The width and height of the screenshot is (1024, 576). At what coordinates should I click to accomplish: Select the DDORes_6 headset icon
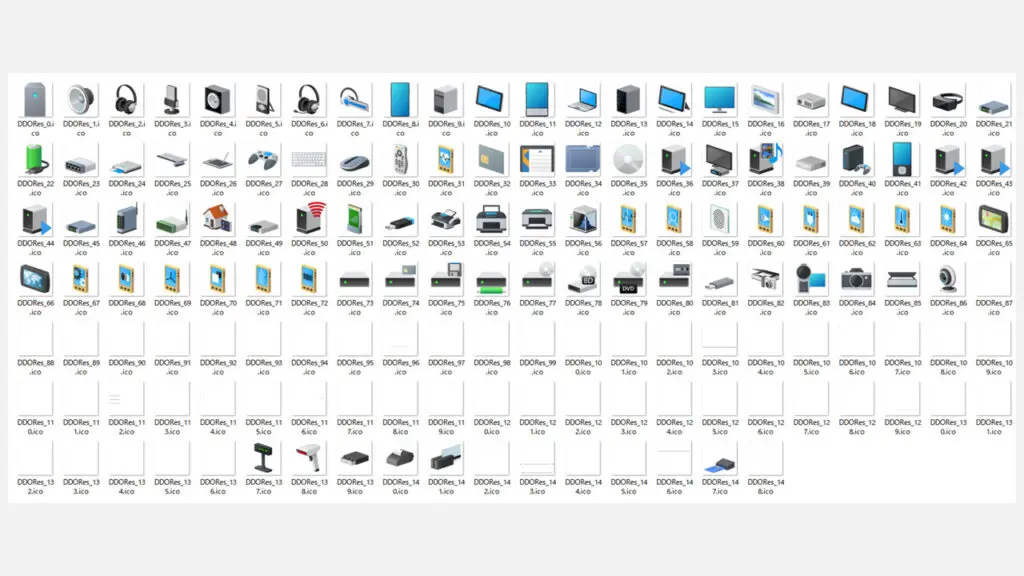click(x=308, y=100)
